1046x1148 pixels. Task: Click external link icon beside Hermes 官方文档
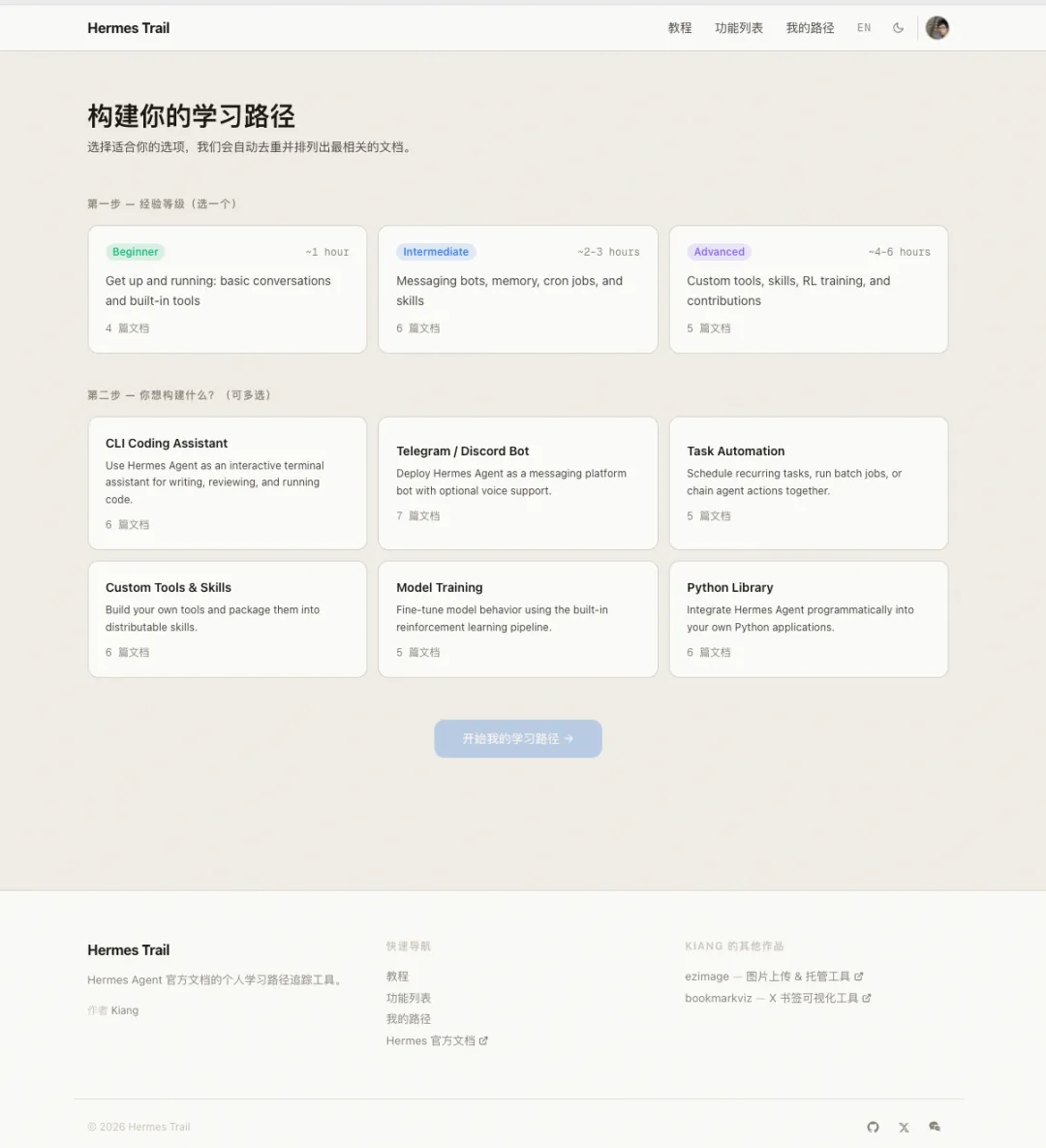(x=483, y=1040)
